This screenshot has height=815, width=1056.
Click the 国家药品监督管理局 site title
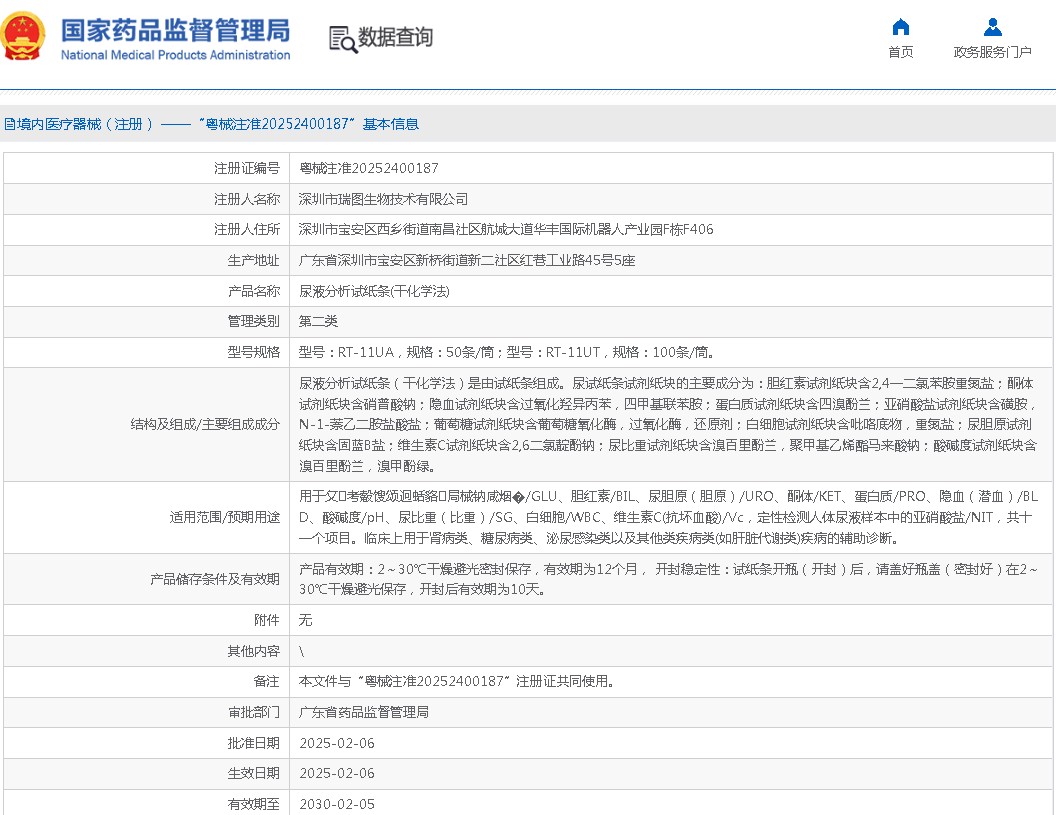click(x=175, y=29)
